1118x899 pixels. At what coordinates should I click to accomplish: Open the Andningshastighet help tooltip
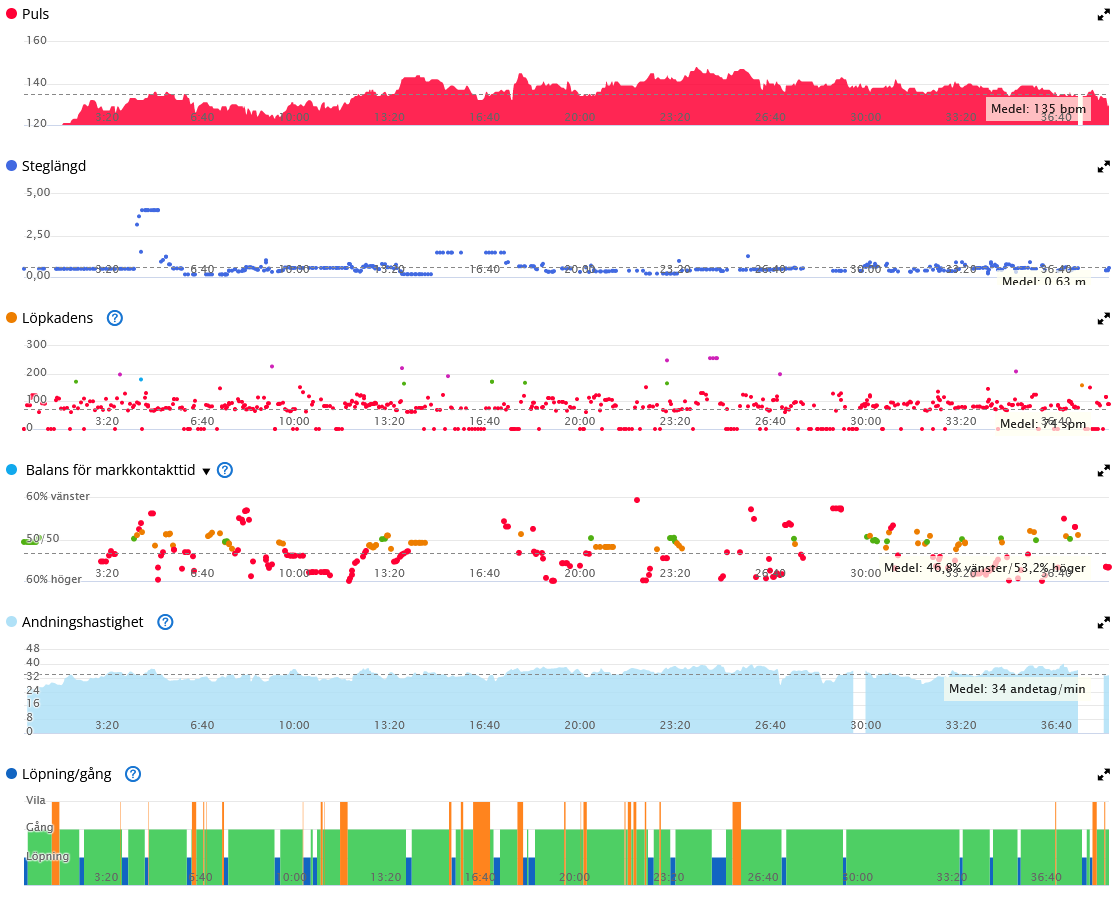[165, 622]
